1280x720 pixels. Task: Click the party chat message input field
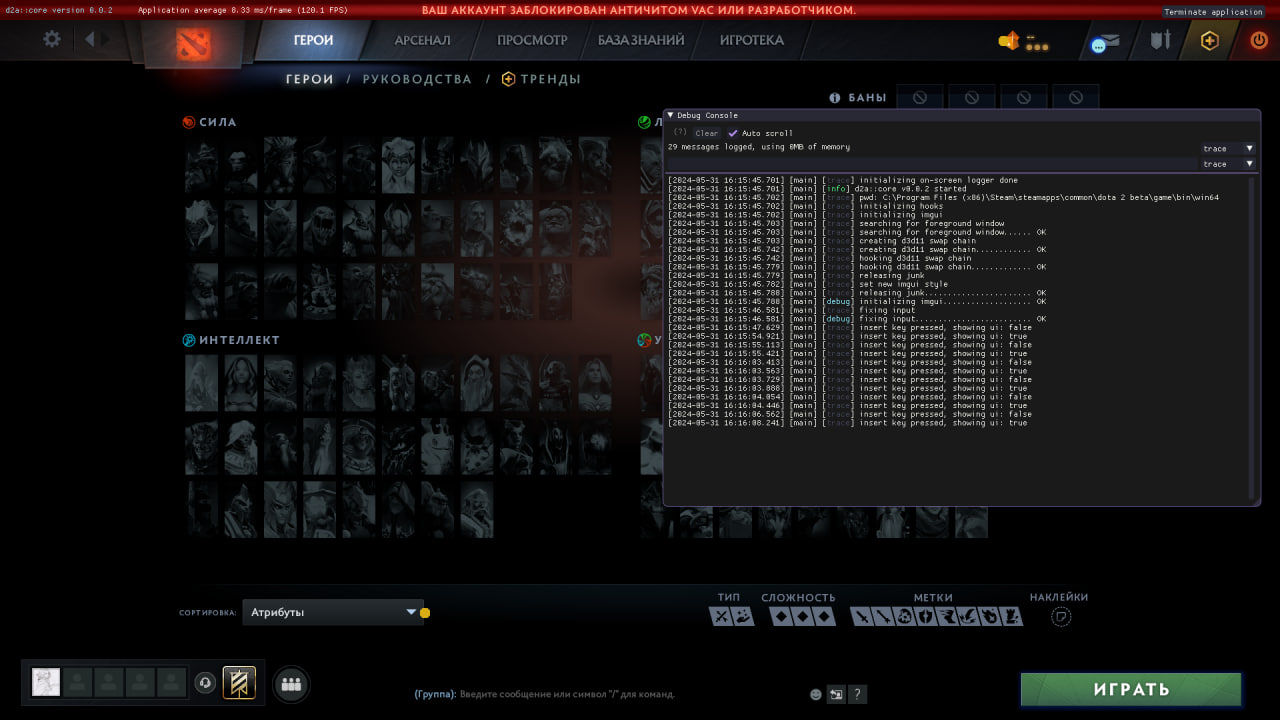pyautogui.click(x=566, y=694)
